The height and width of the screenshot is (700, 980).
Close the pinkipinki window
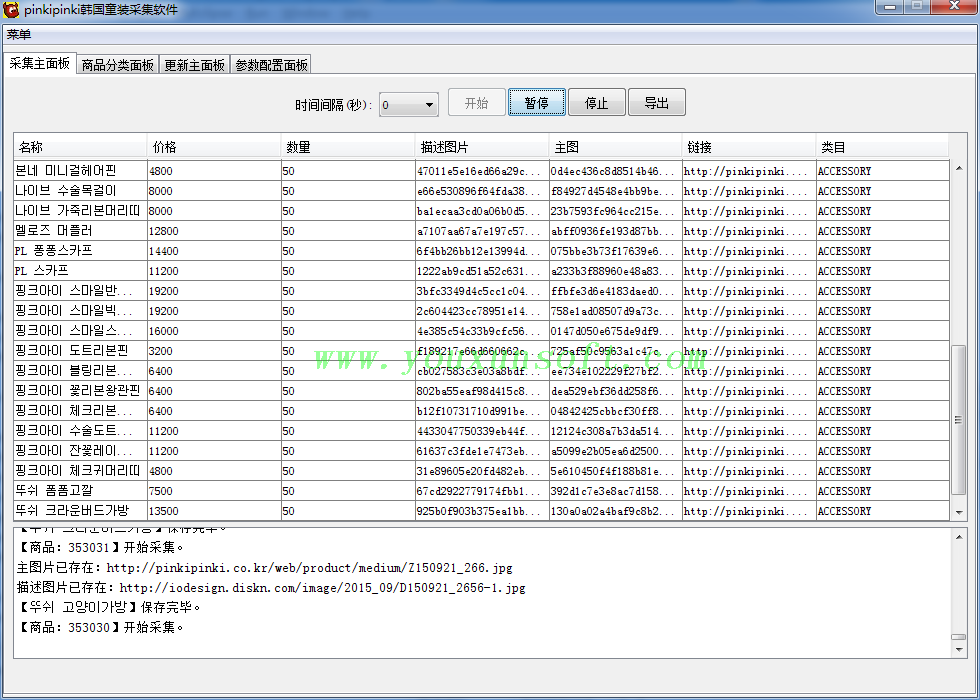(954, 7)
